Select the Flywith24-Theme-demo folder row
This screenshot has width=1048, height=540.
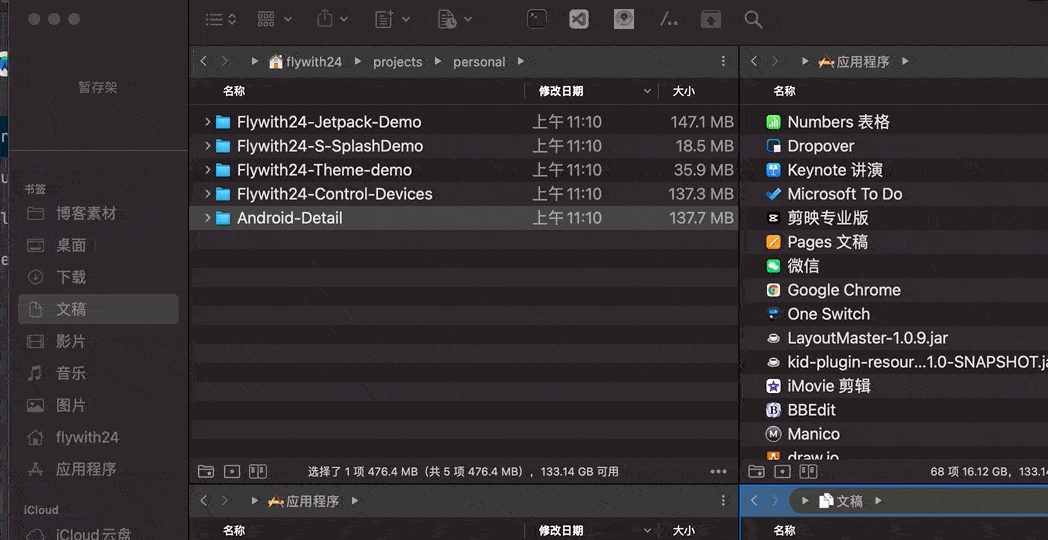point(464,170)
